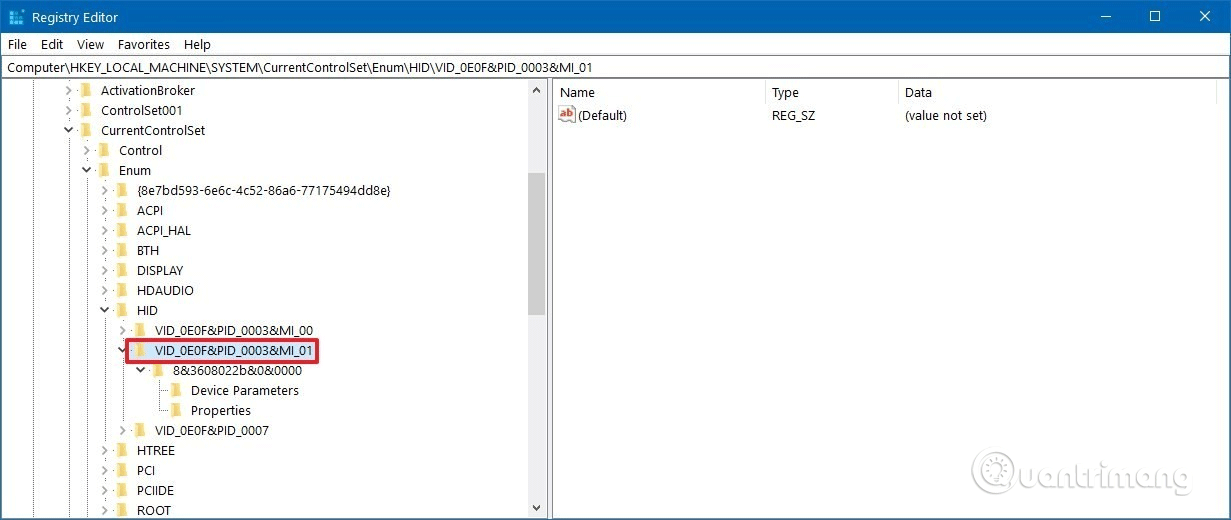Select the (Default) value name
This screenshot has height=520, width=1231.
tap(603, 115)
